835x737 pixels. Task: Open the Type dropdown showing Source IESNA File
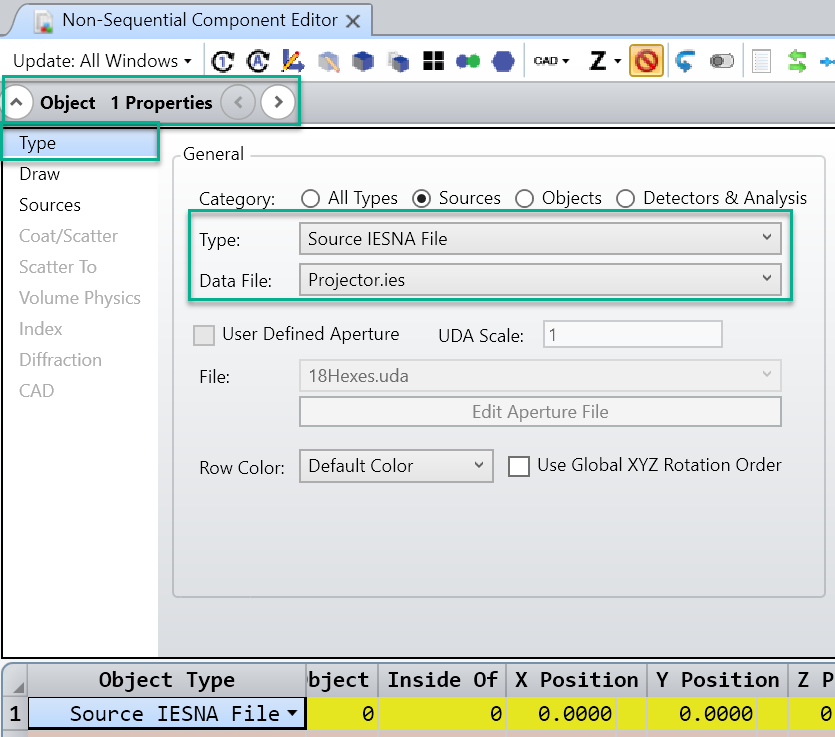pos(540,239)
